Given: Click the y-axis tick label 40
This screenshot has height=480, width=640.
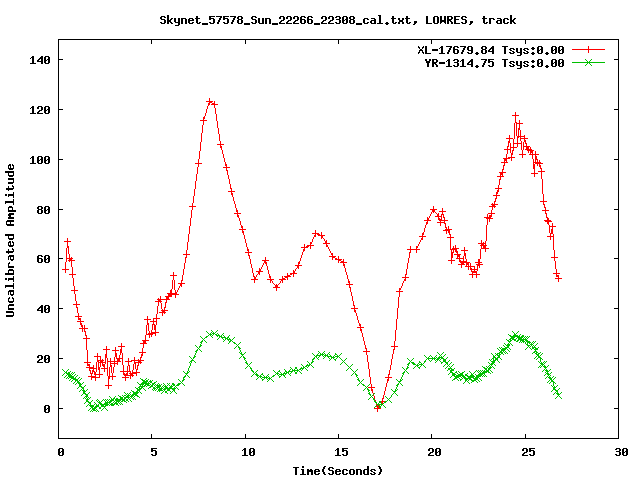Looking at the screenshot, I should 44,309.
